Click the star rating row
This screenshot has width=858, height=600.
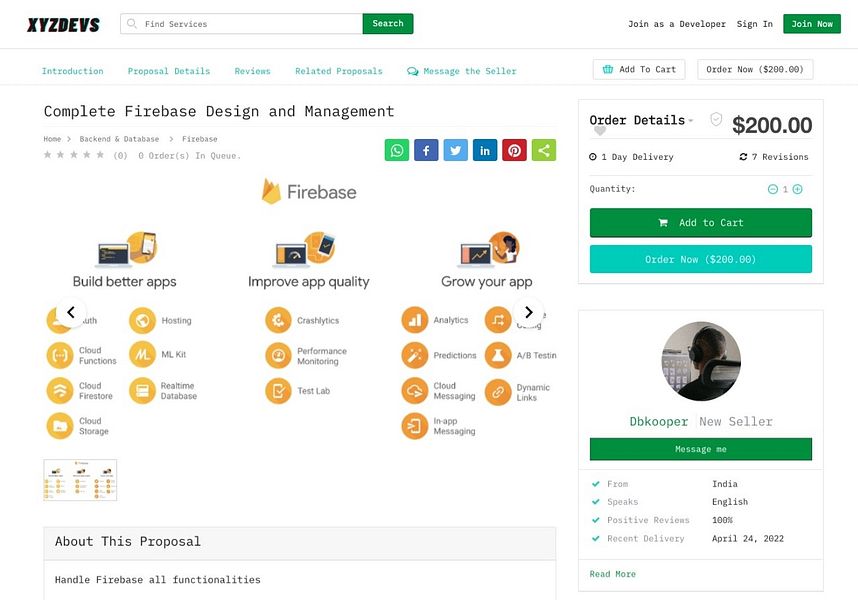(x=74, y=155)
